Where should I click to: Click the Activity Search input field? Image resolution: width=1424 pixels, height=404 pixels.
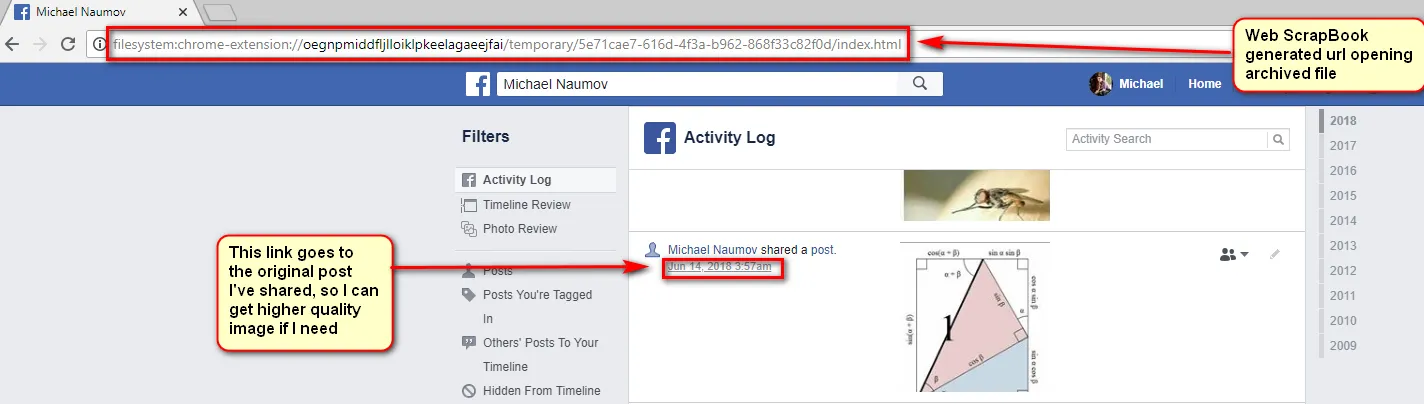(1167, 139)
